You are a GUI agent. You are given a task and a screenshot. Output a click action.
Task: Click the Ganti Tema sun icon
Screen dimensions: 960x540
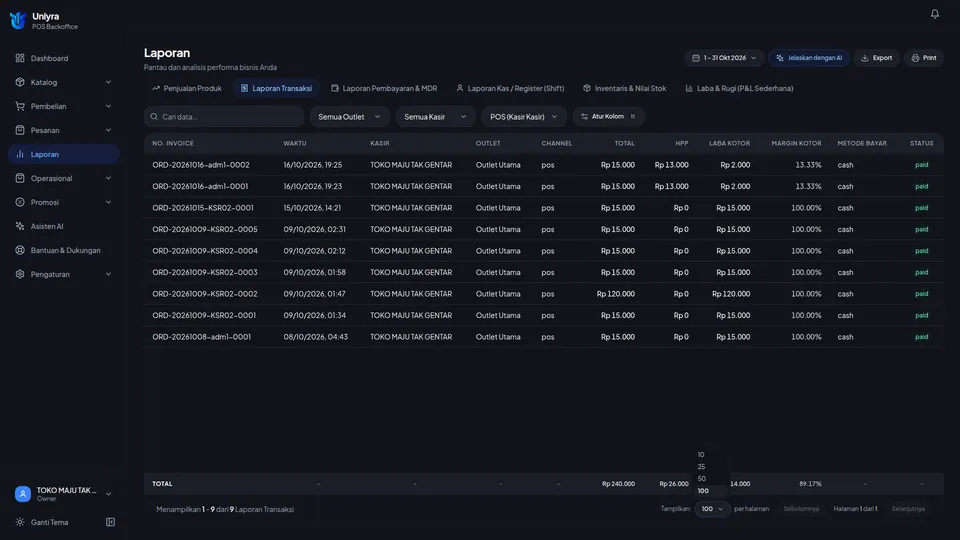point(20,522)
